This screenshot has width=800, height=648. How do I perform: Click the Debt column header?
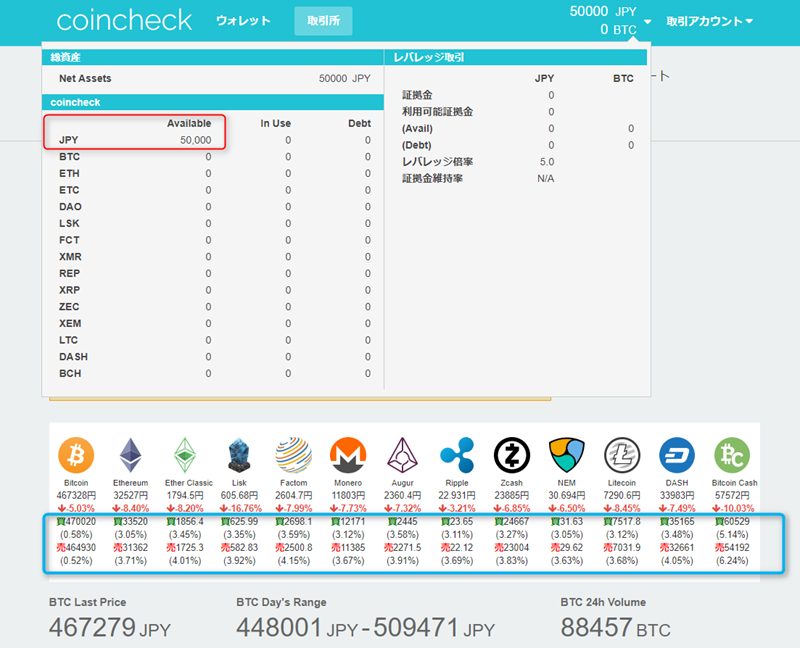[x=359, y=123]
